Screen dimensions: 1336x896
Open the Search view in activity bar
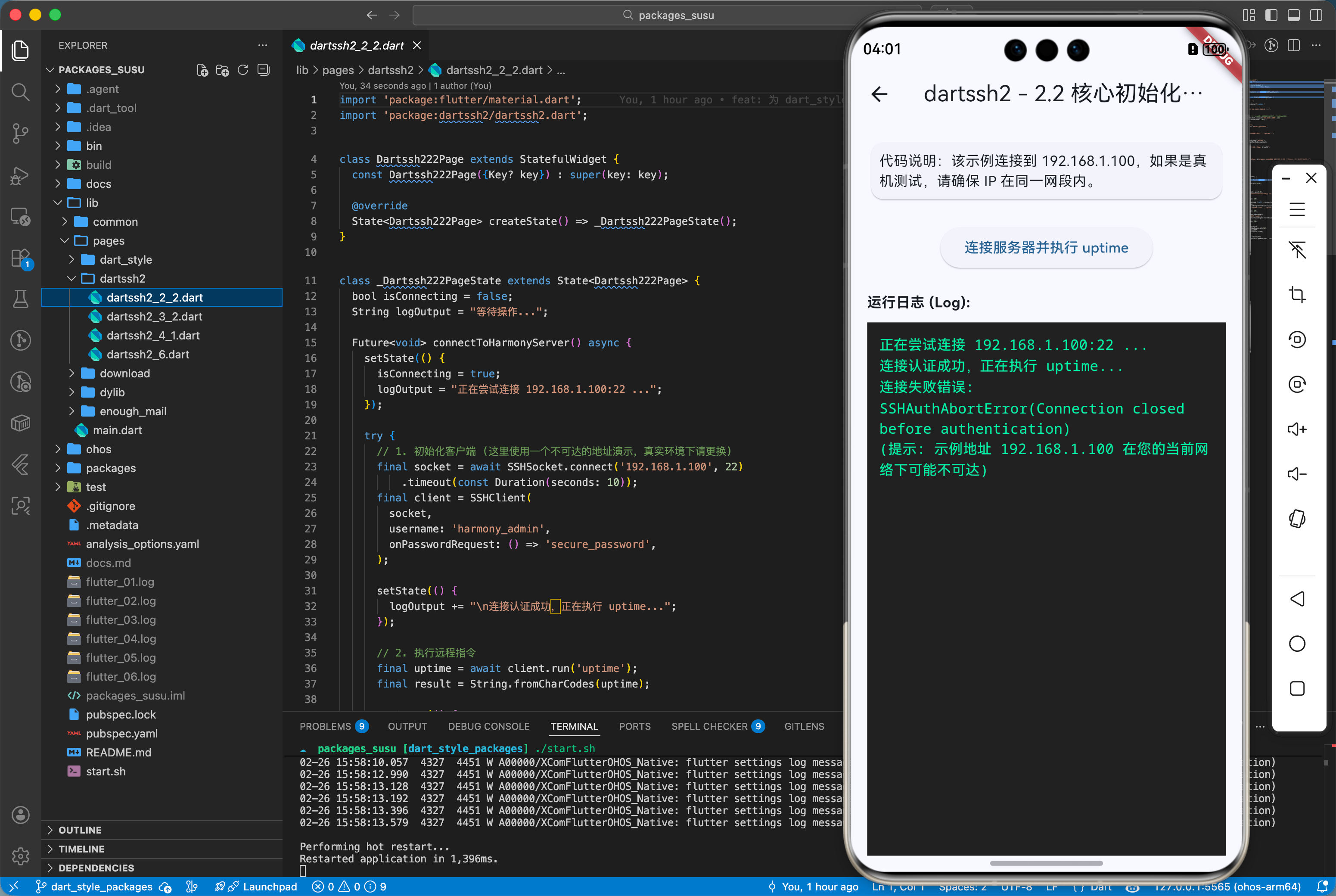click(21, 91)
